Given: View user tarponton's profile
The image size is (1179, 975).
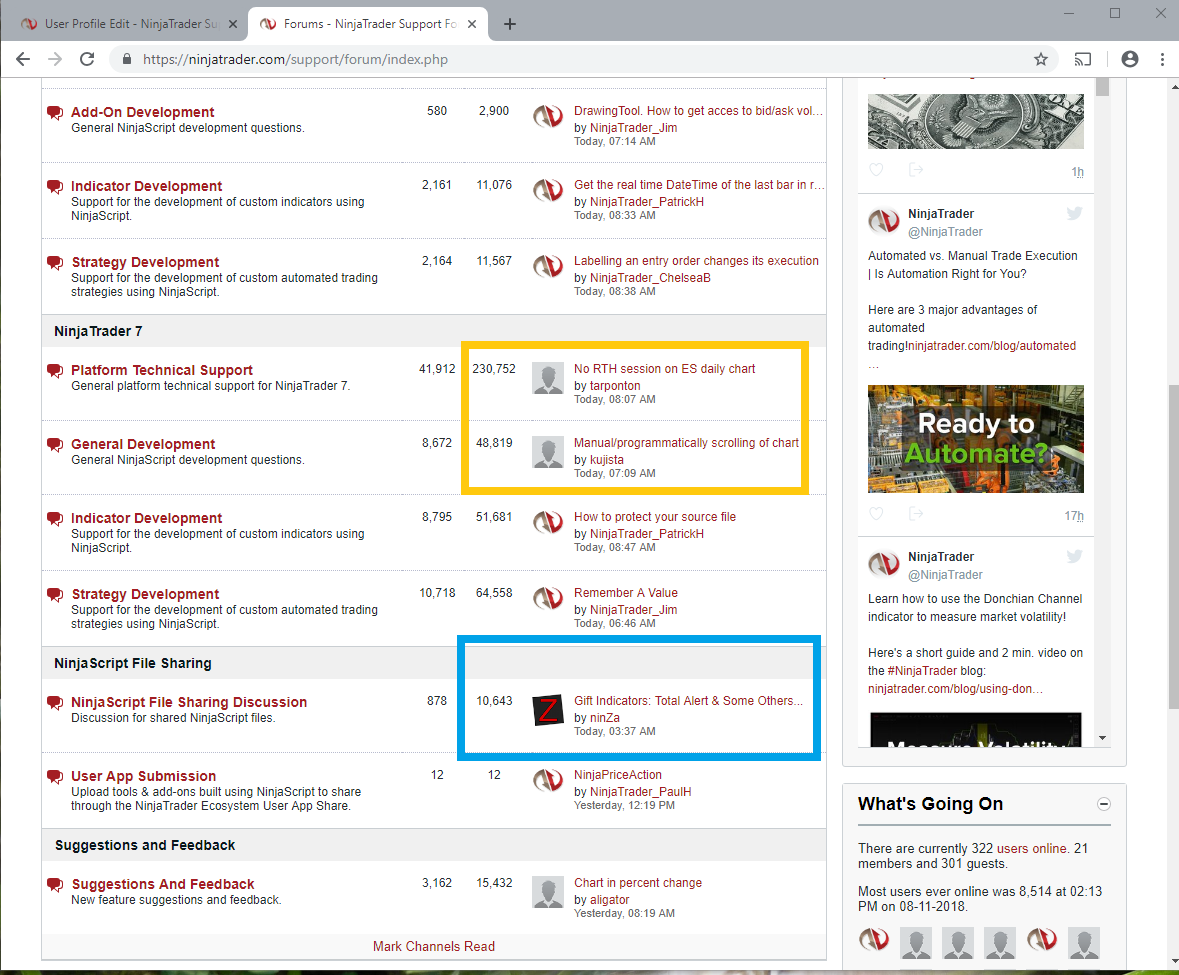Looking at the screenshot, I should [x=615, y=386].
